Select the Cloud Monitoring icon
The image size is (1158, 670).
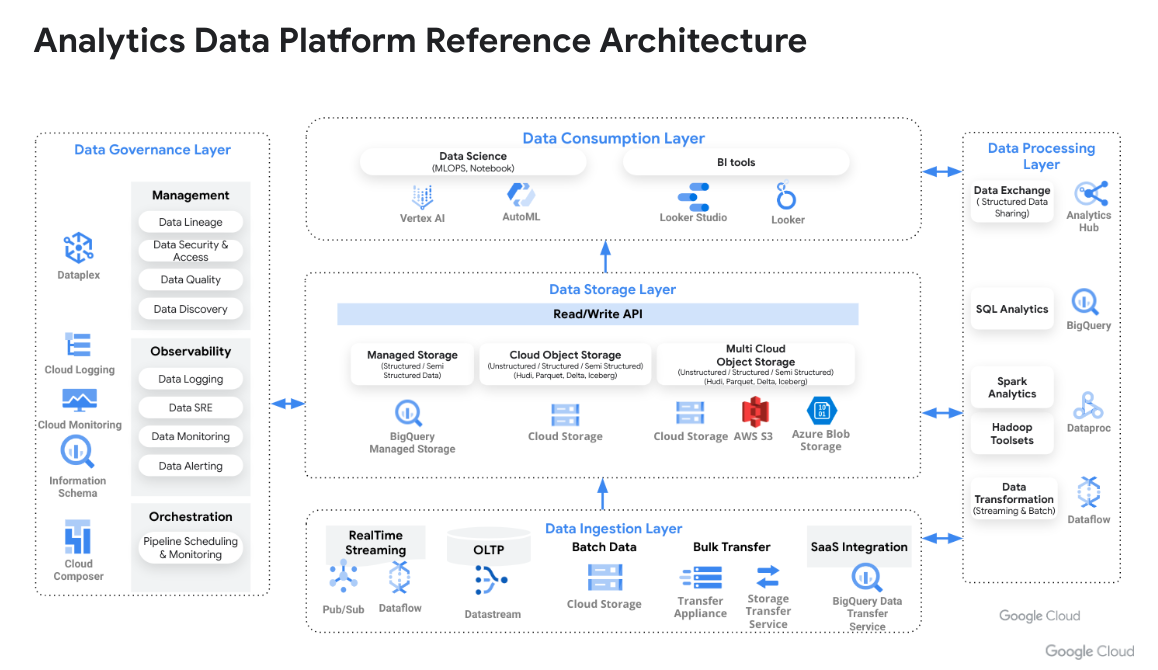click(79, 401)
